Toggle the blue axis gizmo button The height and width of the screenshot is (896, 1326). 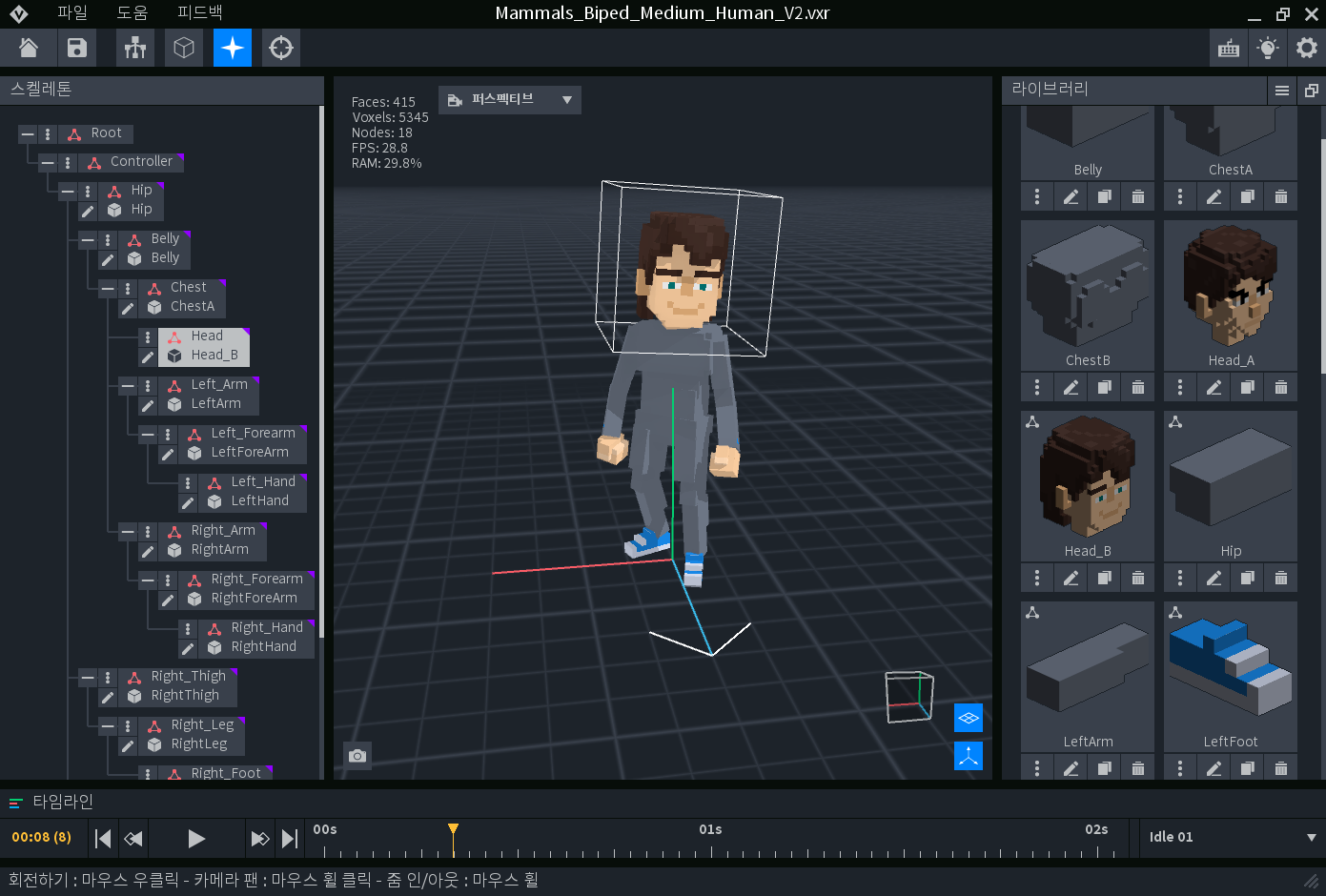969,756
